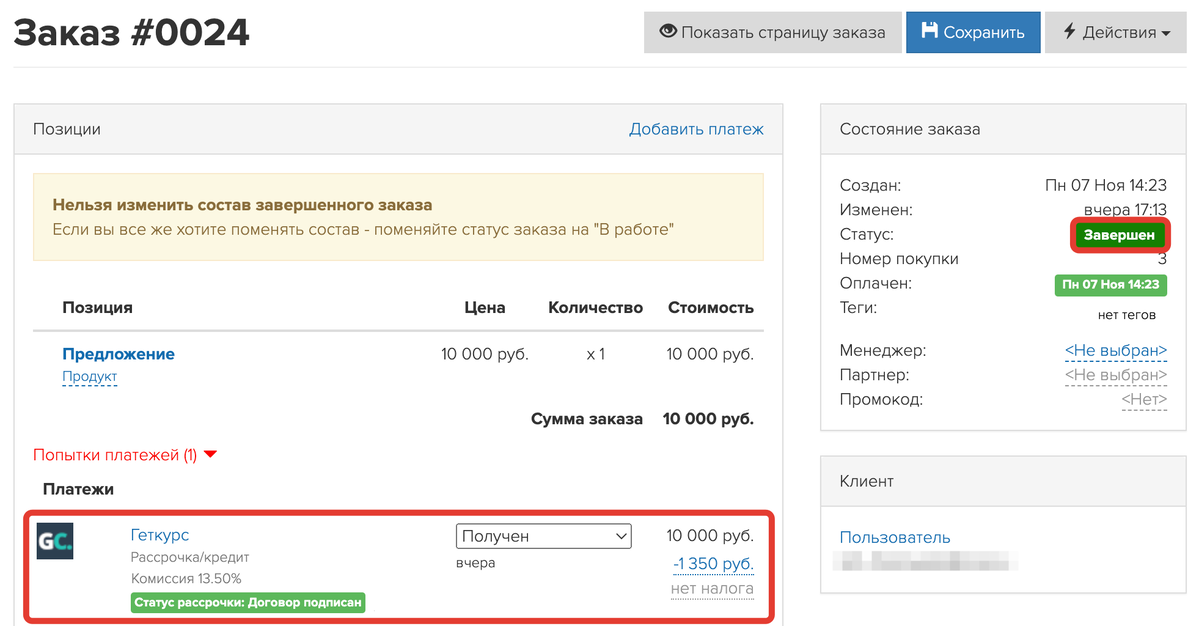Click the Создан date Пн 07 Ноя 14:23

1106,185
